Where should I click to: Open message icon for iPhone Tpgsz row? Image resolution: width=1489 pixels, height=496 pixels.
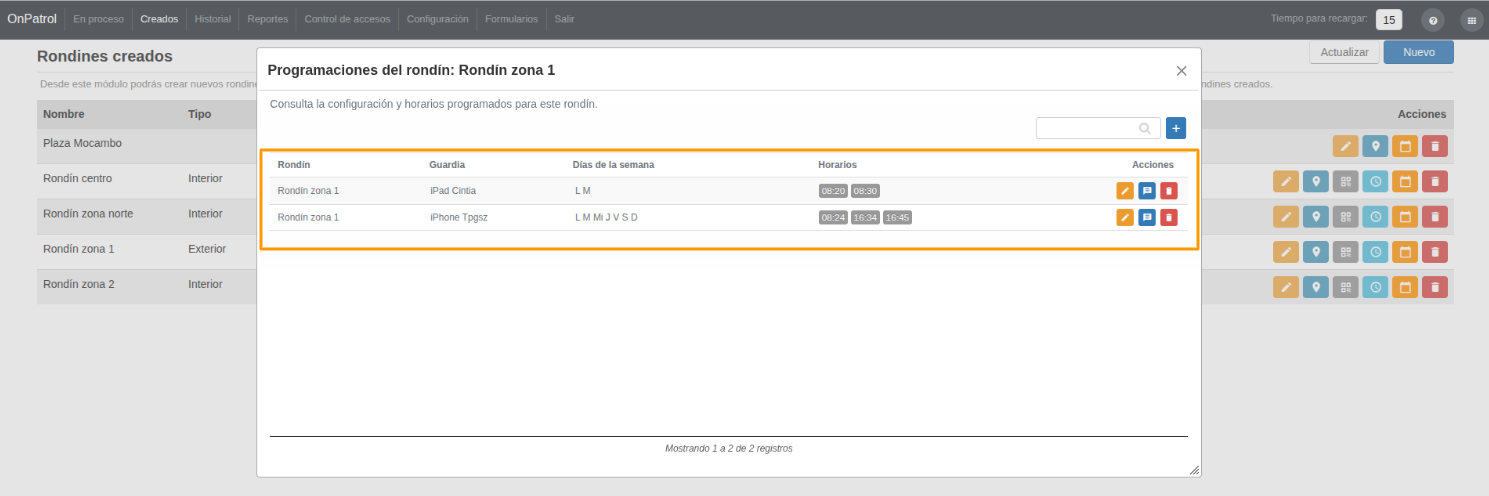click(x=1147, y=217)
